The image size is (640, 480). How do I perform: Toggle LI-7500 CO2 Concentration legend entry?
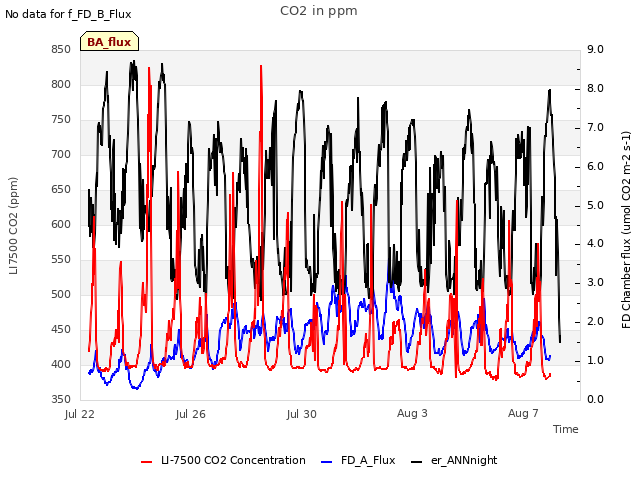click(x=233, y=460)
